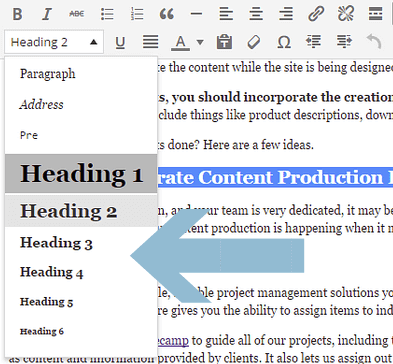Screen dimensions: 393x364
Task: Apply strikethrough formatting
Action: click(77, 14)
